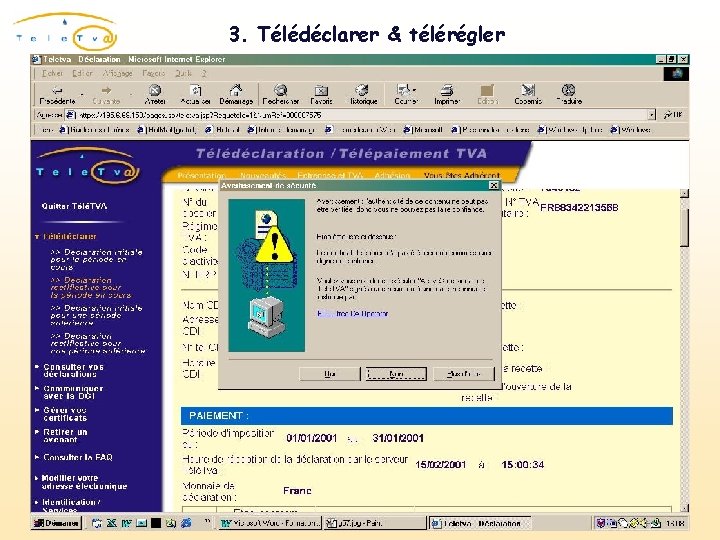The width and height of the screenshot is (720, 540).
Task: Open Communiquer avec la DGI
Action: coord(73,392)
